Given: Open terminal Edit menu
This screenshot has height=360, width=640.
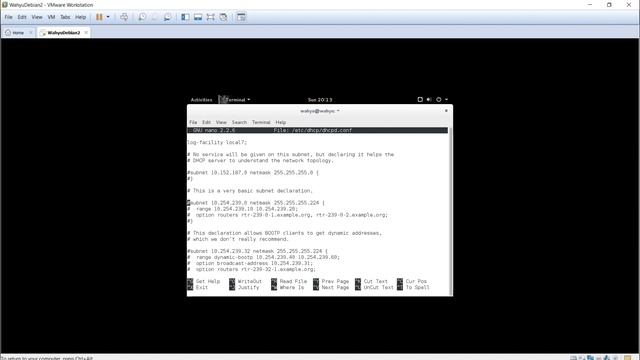Looking at the screenshot, I should pos(207,122).
